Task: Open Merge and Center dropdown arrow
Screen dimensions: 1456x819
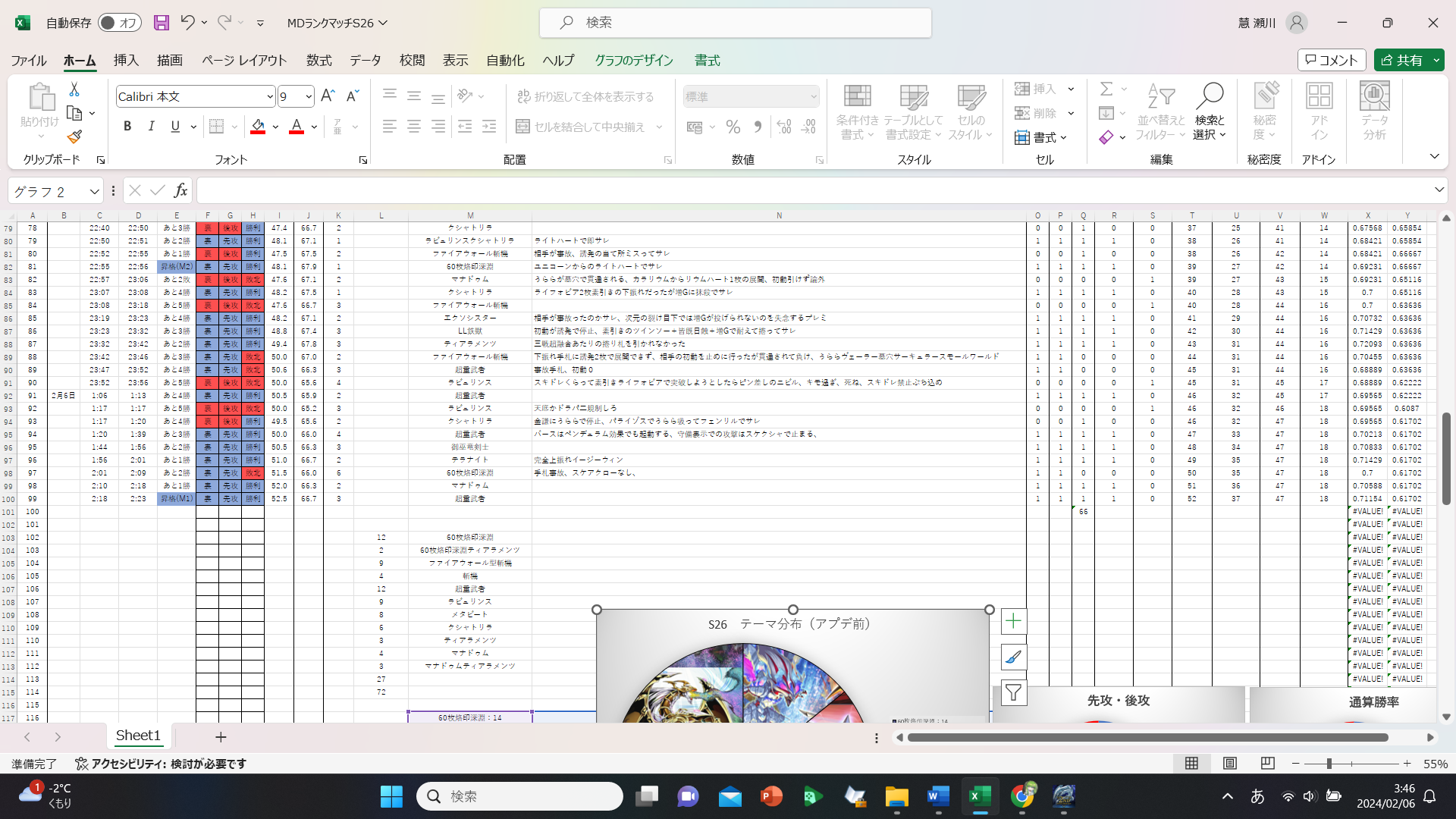Action: coord(659,127)
